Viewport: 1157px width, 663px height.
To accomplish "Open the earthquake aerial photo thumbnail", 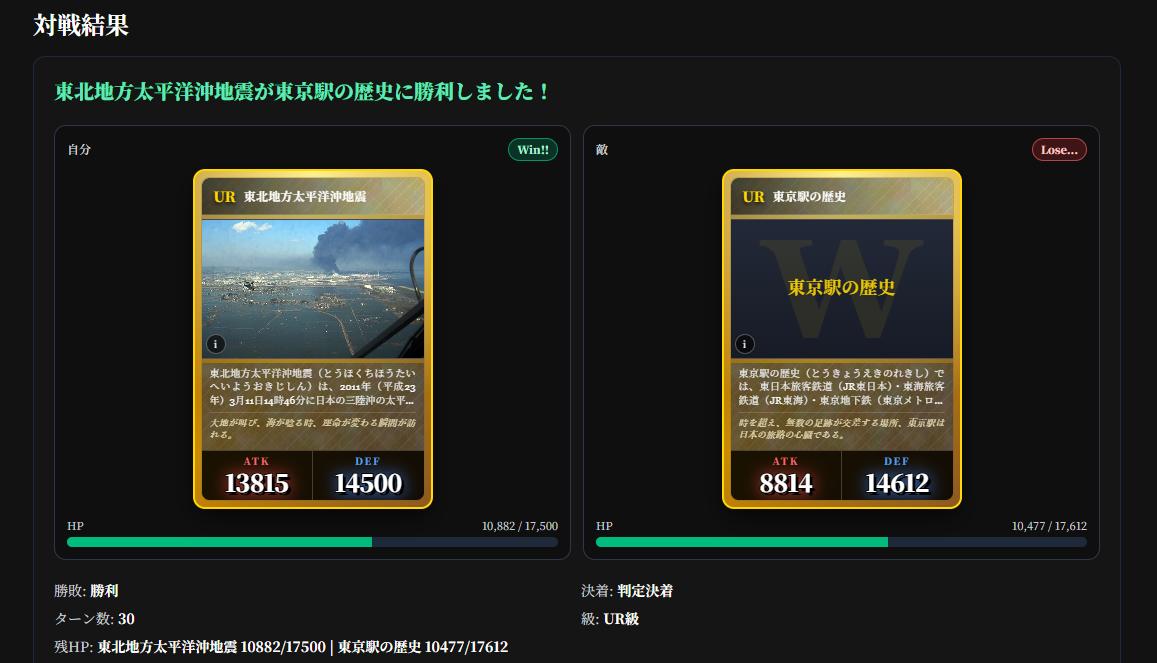I will click(313, 288).
